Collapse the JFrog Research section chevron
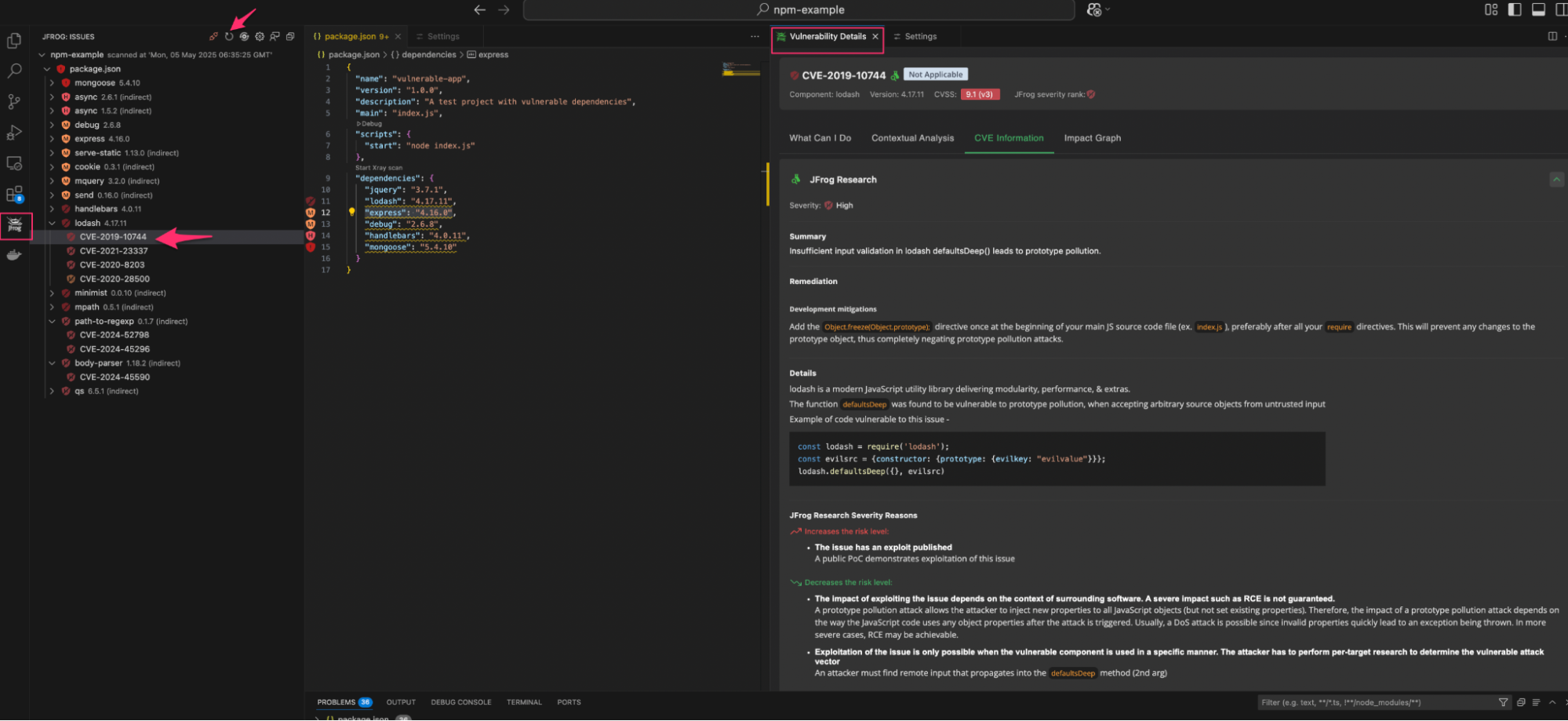The image size is (1568, 721). (1556, 180)
